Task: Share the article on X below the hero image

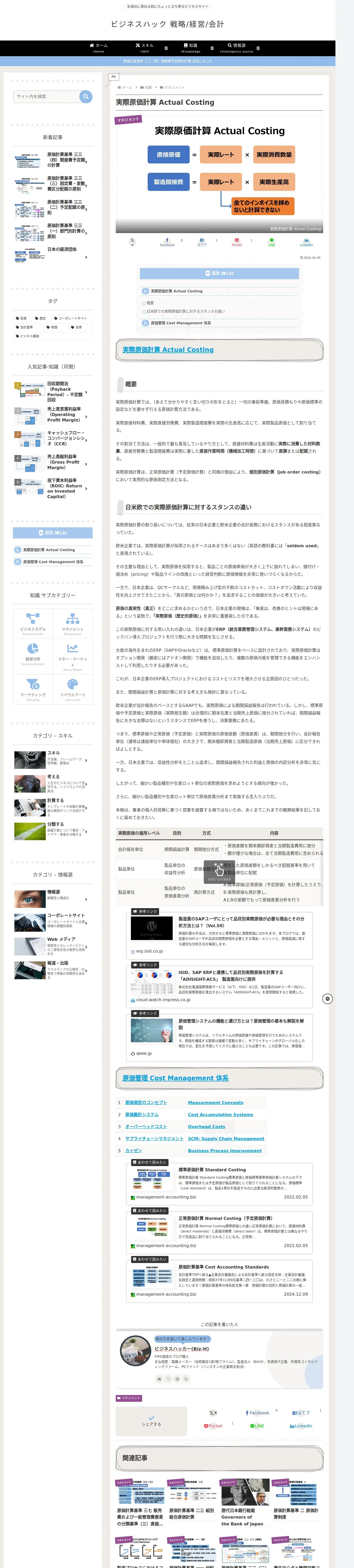Action: 132,242
